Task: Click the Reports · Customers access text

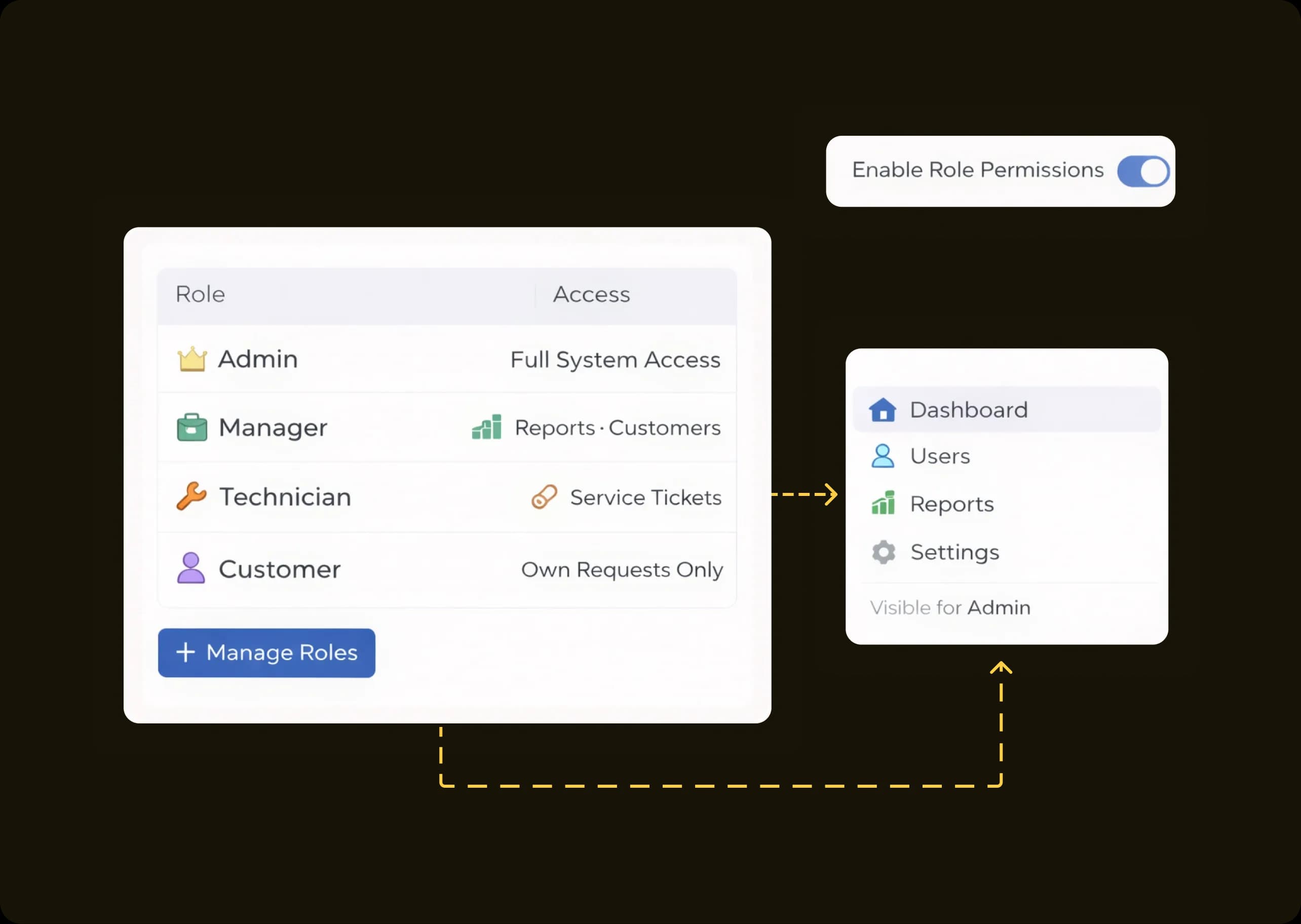Action: click(618, 428)
